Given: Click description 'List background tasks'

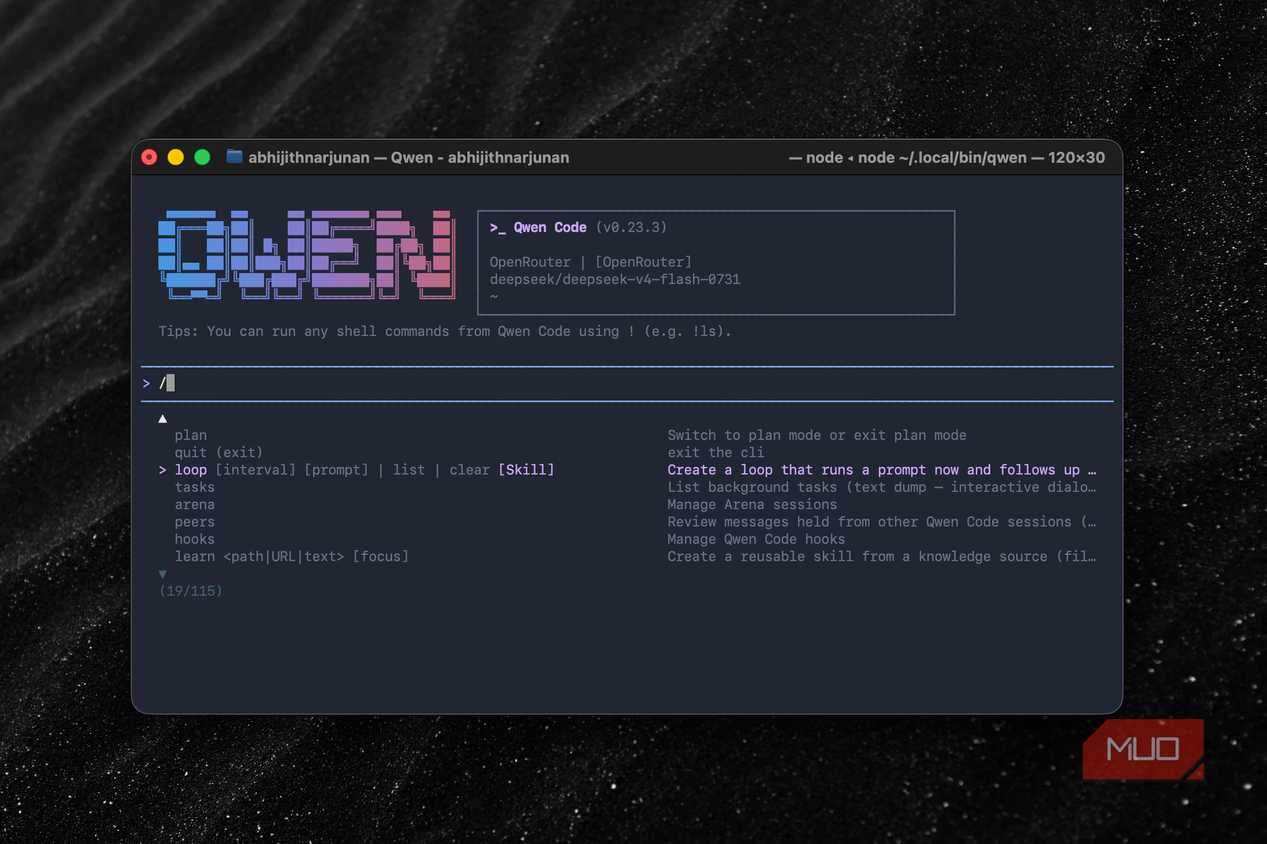Looking at the screenshot, I should (x=882, y=487).
